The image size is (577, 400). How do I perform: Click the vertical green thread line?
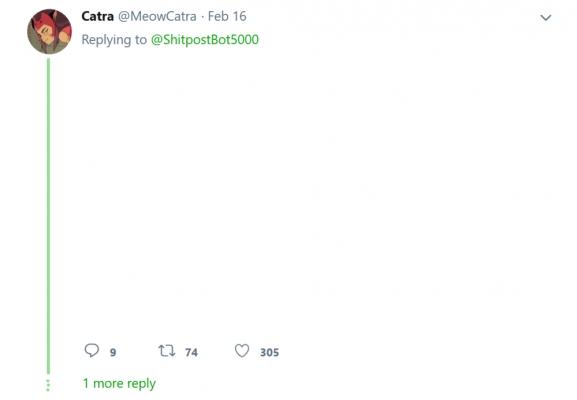point(48,216)
